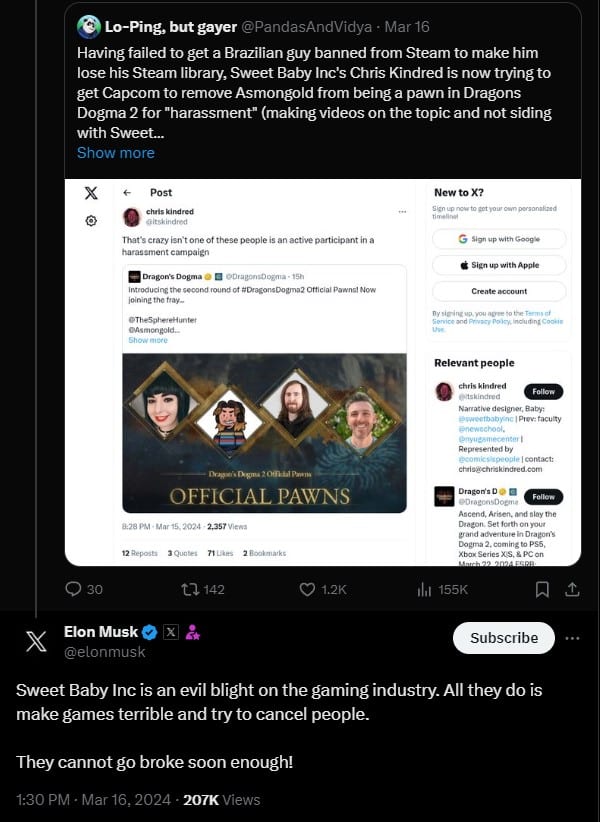Open the Elon Musk display name
This screenshot has width=600, height=822.
coord(100,632)
